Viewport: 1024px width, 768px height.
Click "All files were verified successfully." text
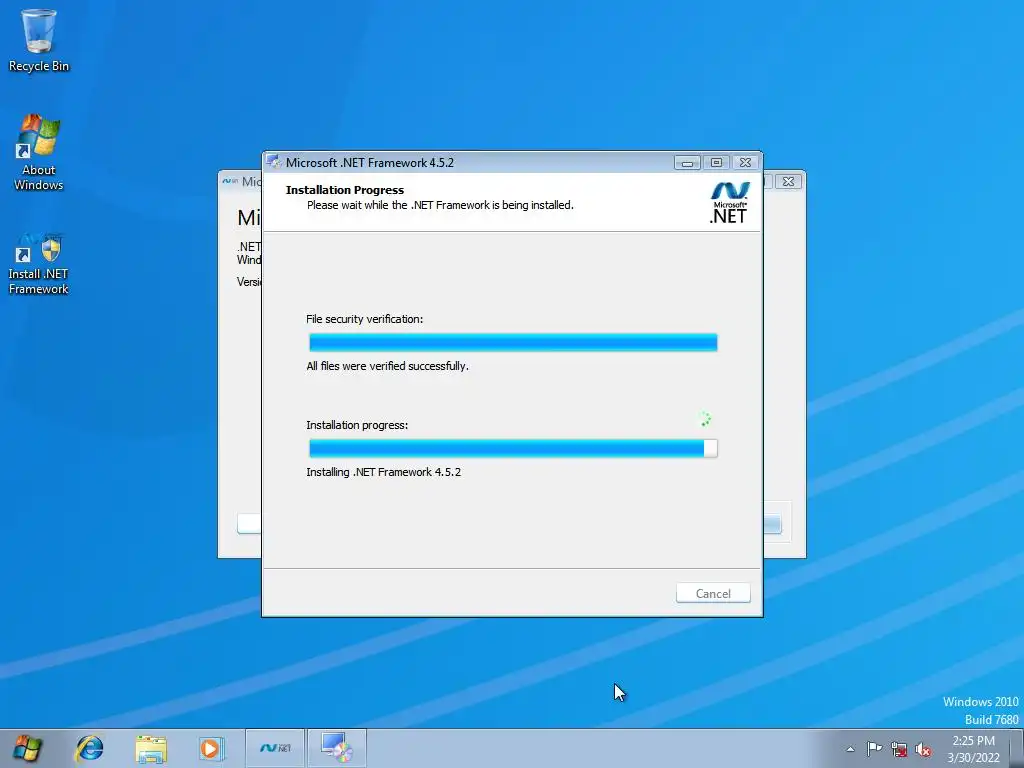(x=387, y=366)
